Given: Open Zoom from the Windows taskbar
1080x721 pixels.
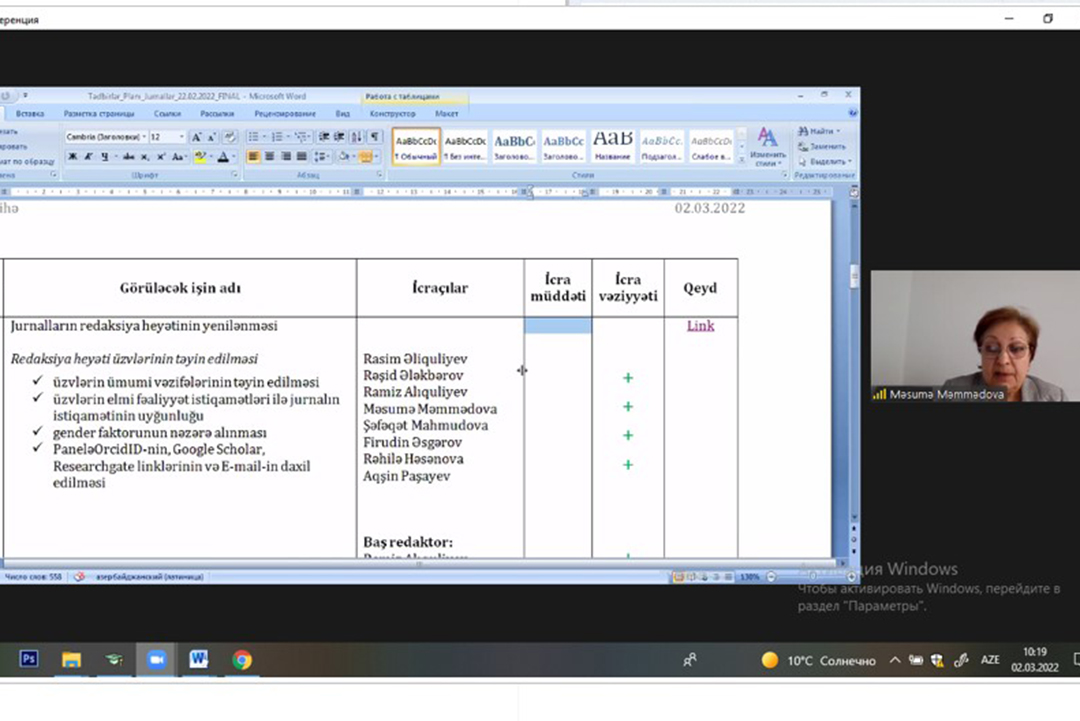Looking at the screenshot, I should (x=155, y=660).
